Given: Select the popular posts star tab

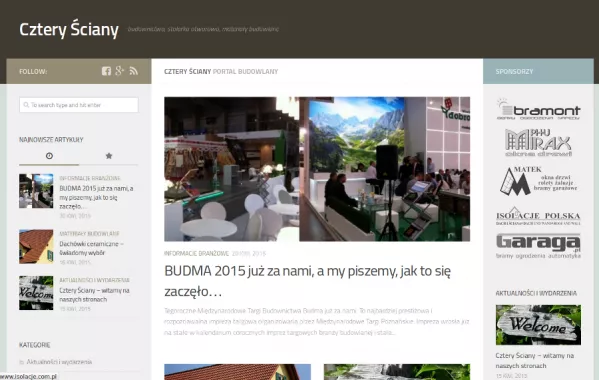Looking at the screenshot, I should click(x=109, y=156).
